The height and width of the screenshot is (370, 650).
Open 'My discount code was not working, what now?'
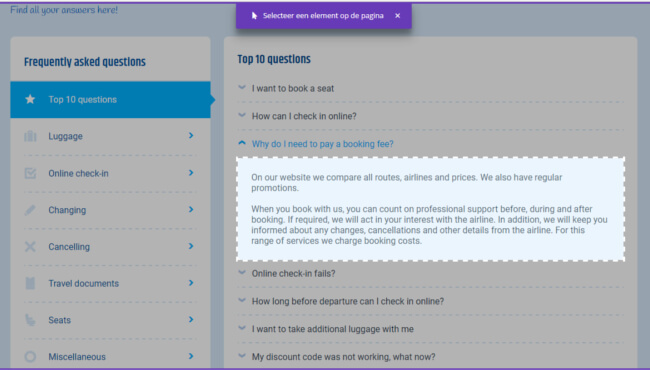[x=344, y=357]
